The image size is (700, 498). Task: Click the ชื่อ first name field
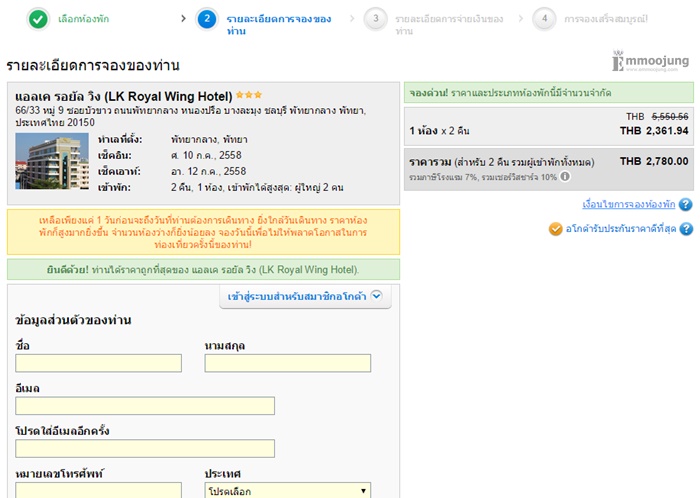point(99,363)
